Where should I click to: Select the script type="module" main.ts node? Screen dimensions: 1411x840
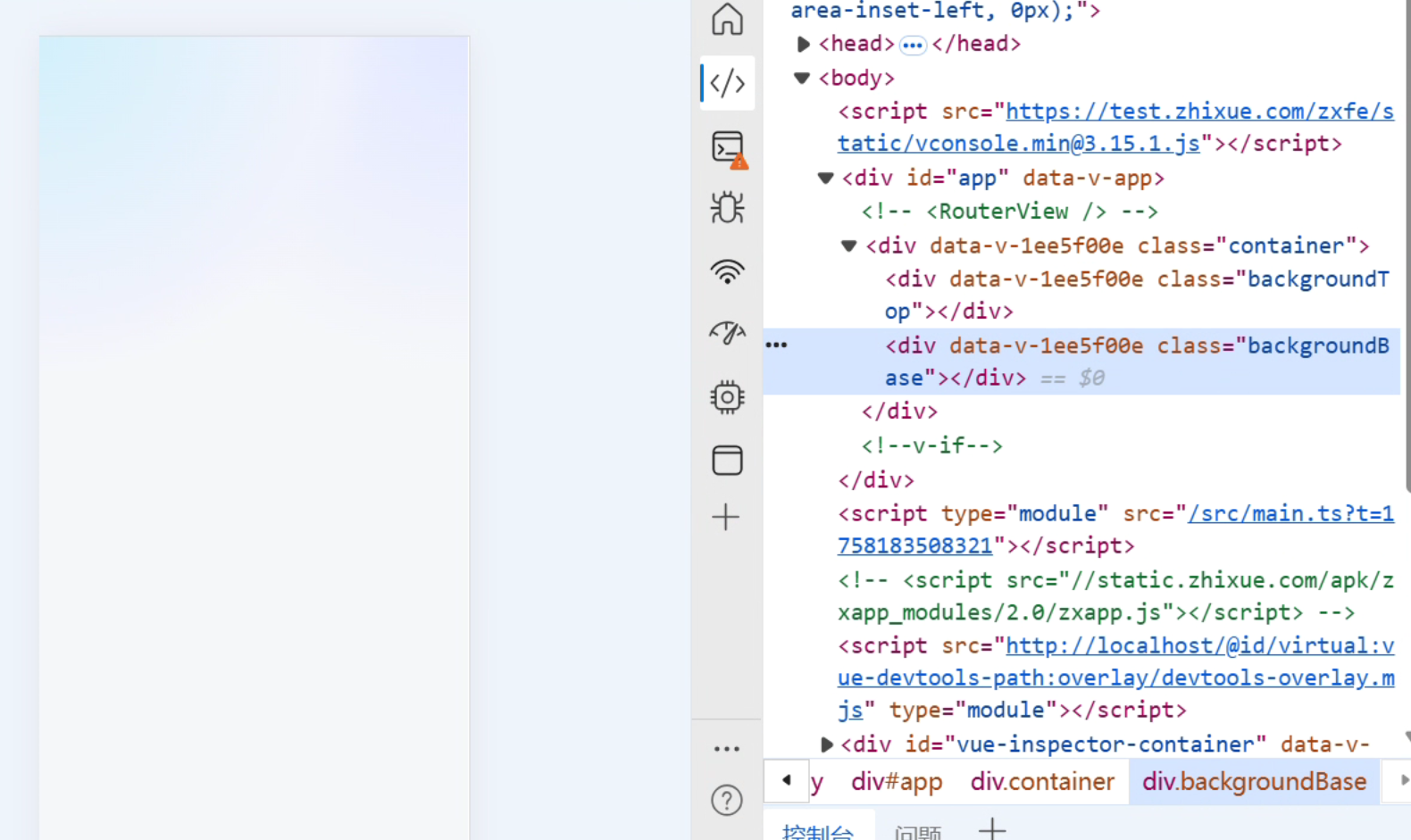pyautogui.click(x=1115, y=529)
